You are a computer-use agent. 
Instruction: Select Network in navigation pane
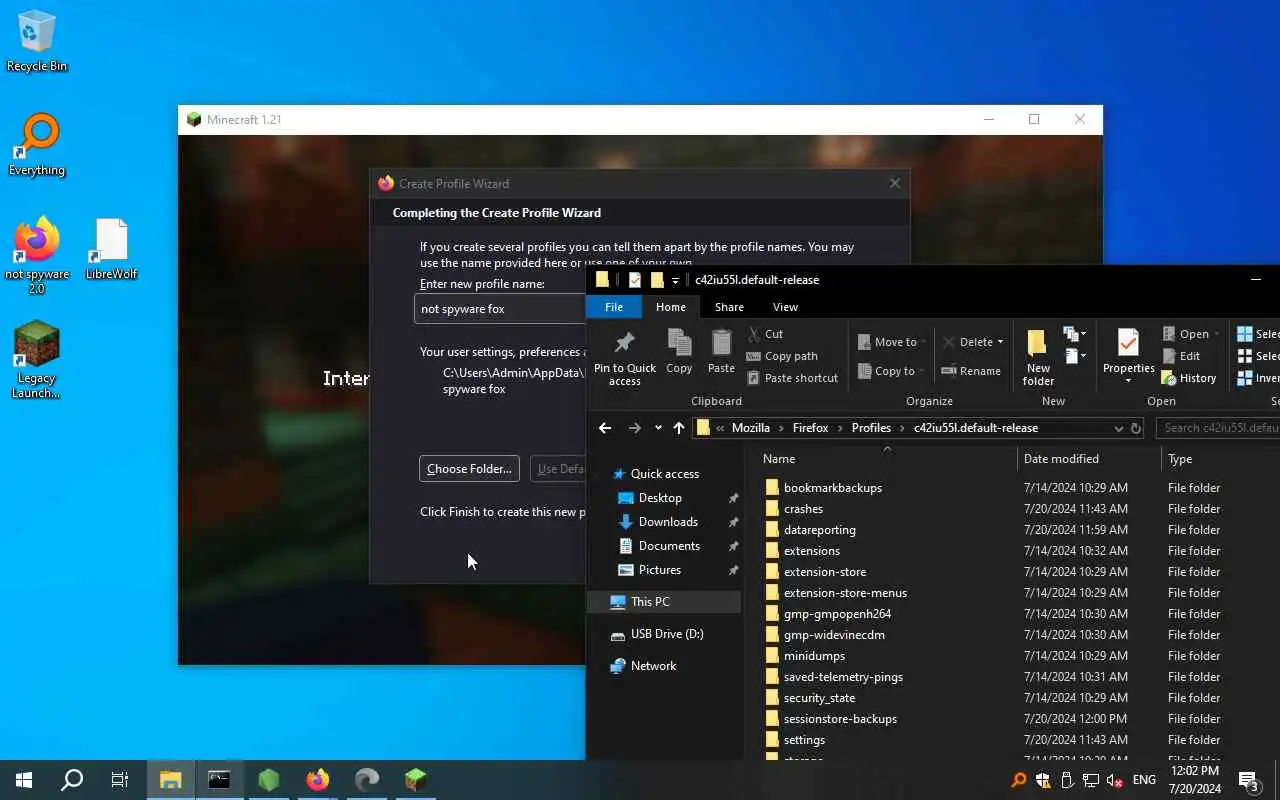653,666
